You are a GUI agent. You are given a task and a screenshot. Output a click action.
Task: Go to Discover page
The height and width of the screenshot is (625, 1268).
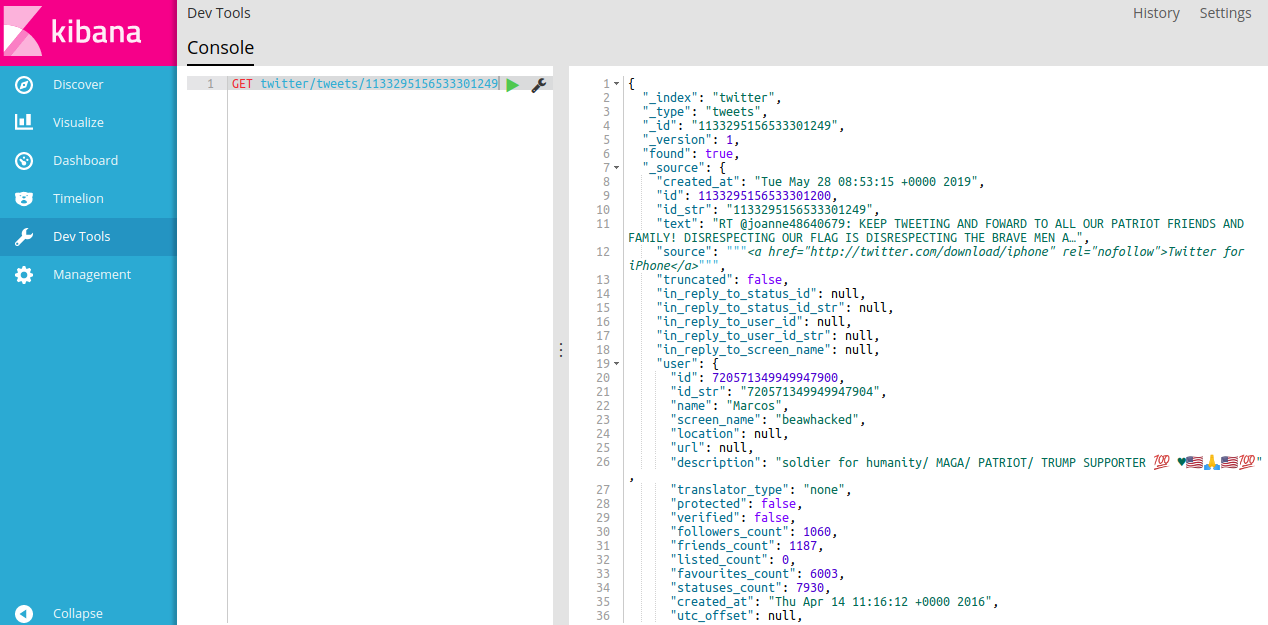tap(78, 85)
